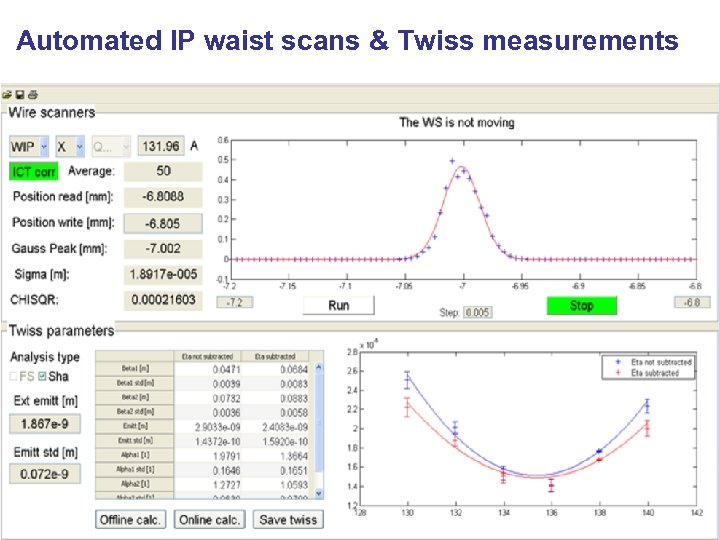Screen dimensions: 720x540
Task: Click the Ext emitt field 1.867e-9
Action: 45,424
